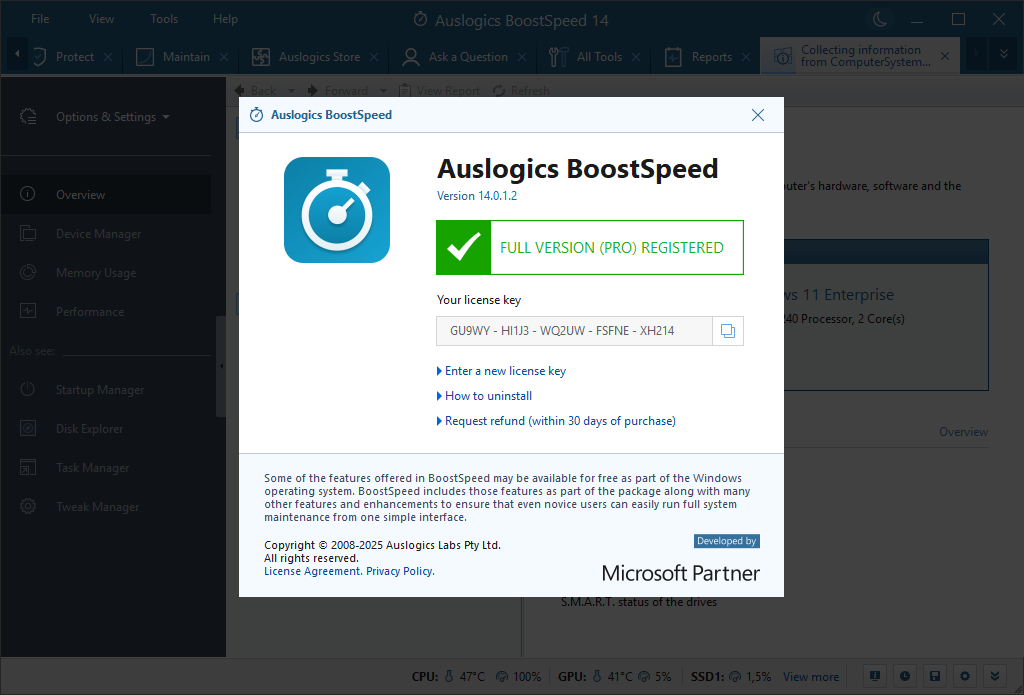This screenshot has height=695, width=1024.
Task: Click the clock scheduler icon in the status bar
Action: [904, 676]
